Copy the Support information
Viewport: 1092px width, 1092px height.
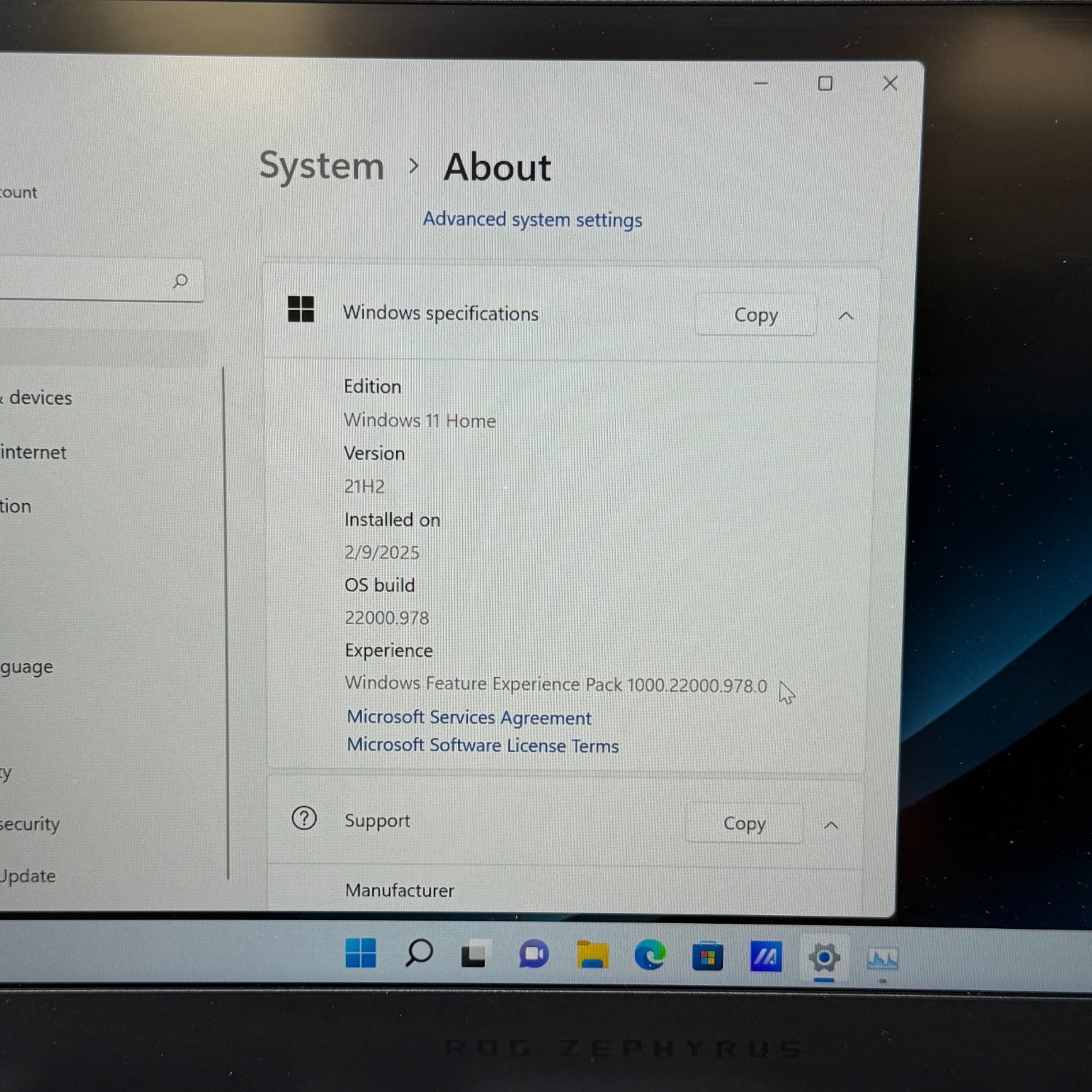pyautogui.click(x=743, y=823)
